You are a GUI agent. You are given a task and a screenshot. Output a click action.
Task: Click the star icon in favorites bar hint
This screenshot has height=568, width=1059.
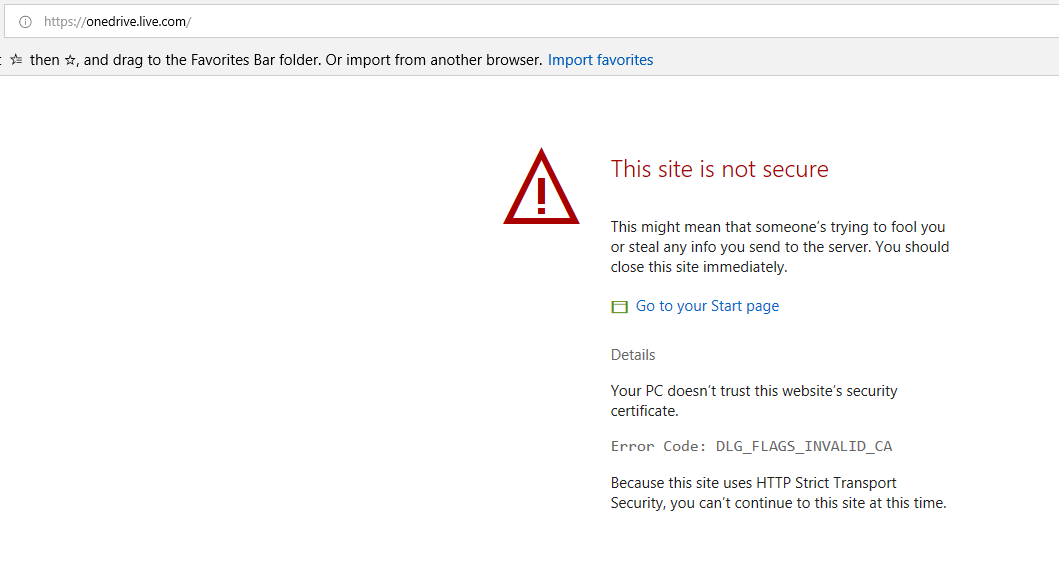[70, 60]
